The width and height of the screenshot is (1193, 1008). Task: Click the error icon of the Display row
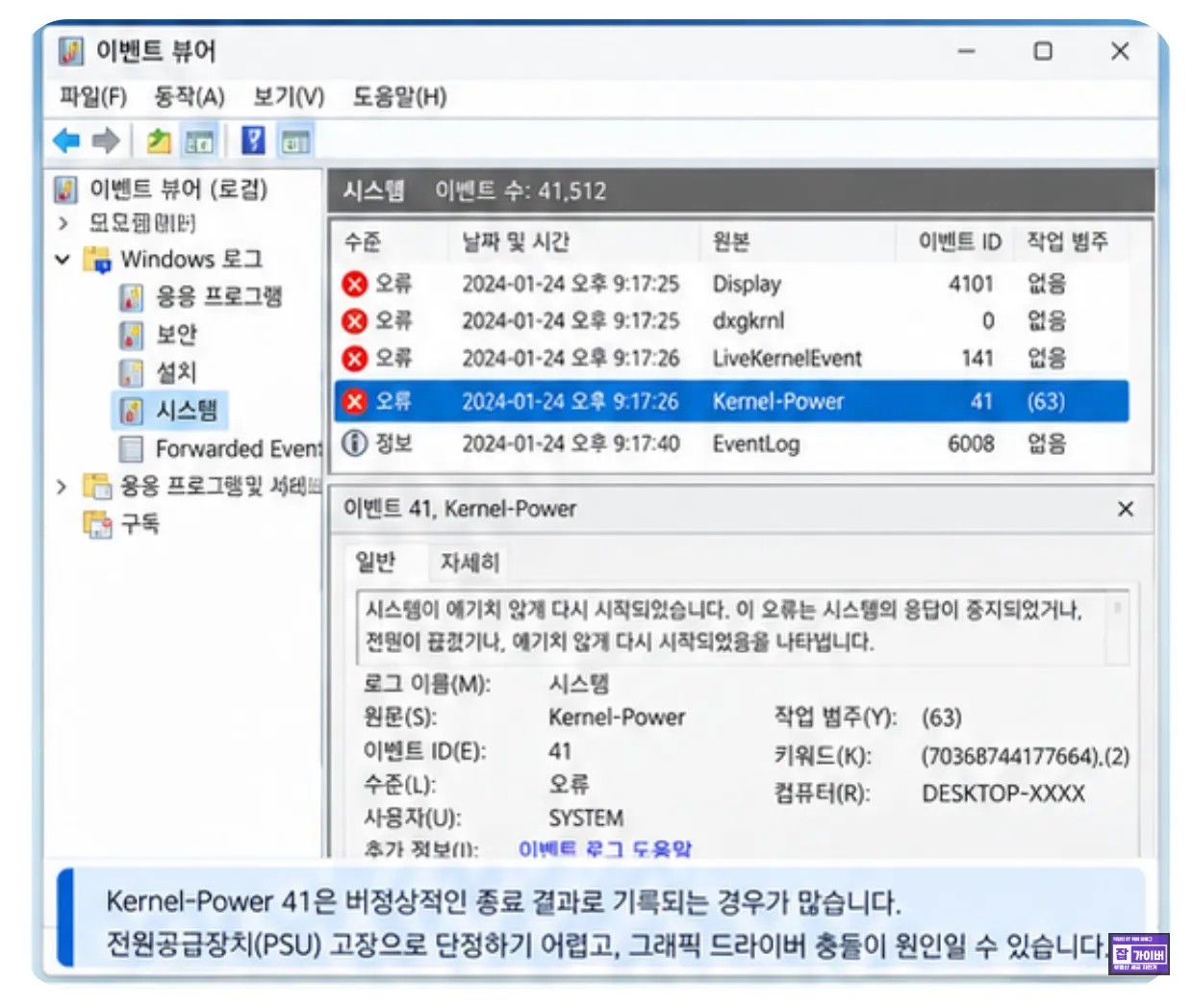coord(355,284)
